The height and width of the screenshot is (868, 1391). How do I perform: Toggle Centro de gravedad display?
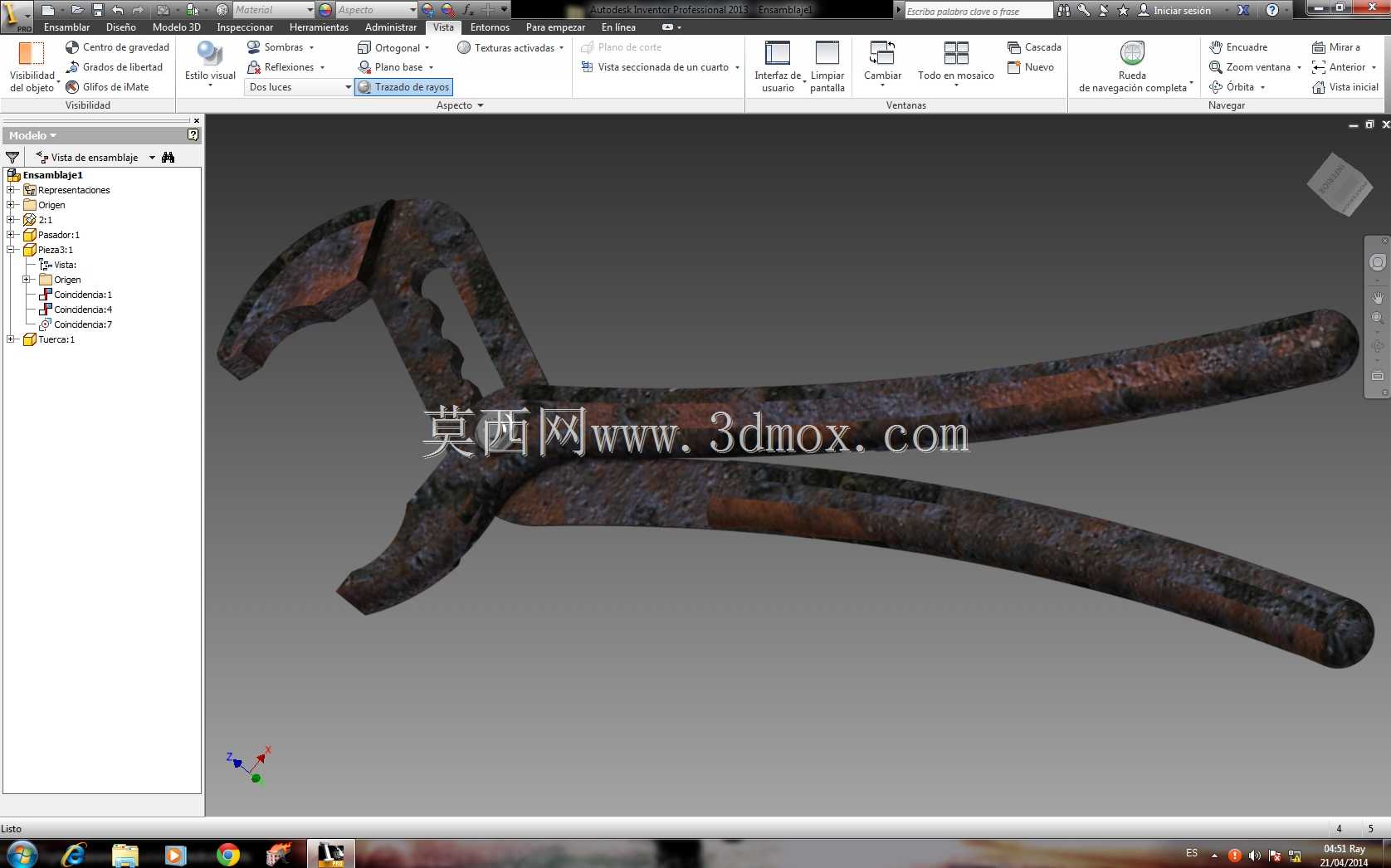pos(117,47)
